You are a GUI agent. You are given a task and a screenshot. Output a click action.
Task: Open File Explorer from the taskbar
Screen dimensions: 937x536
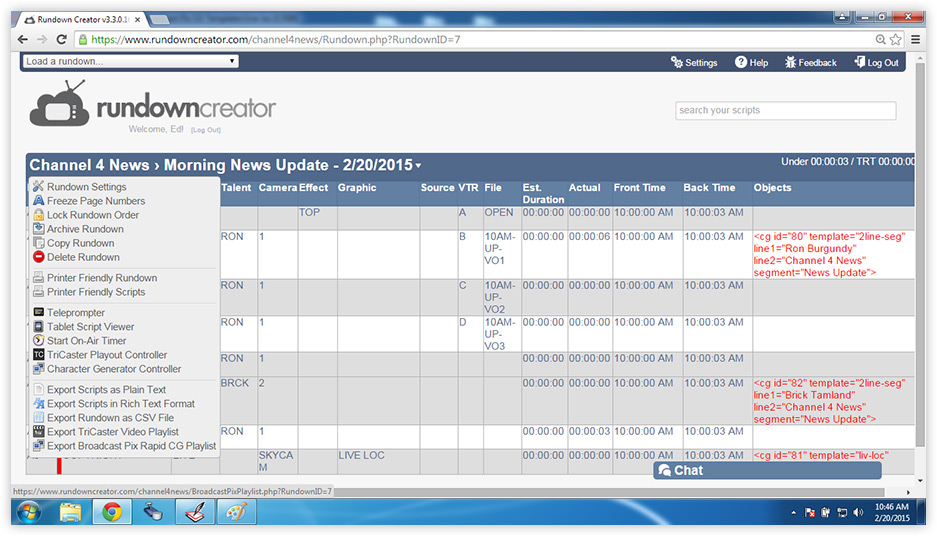(70, 512)
